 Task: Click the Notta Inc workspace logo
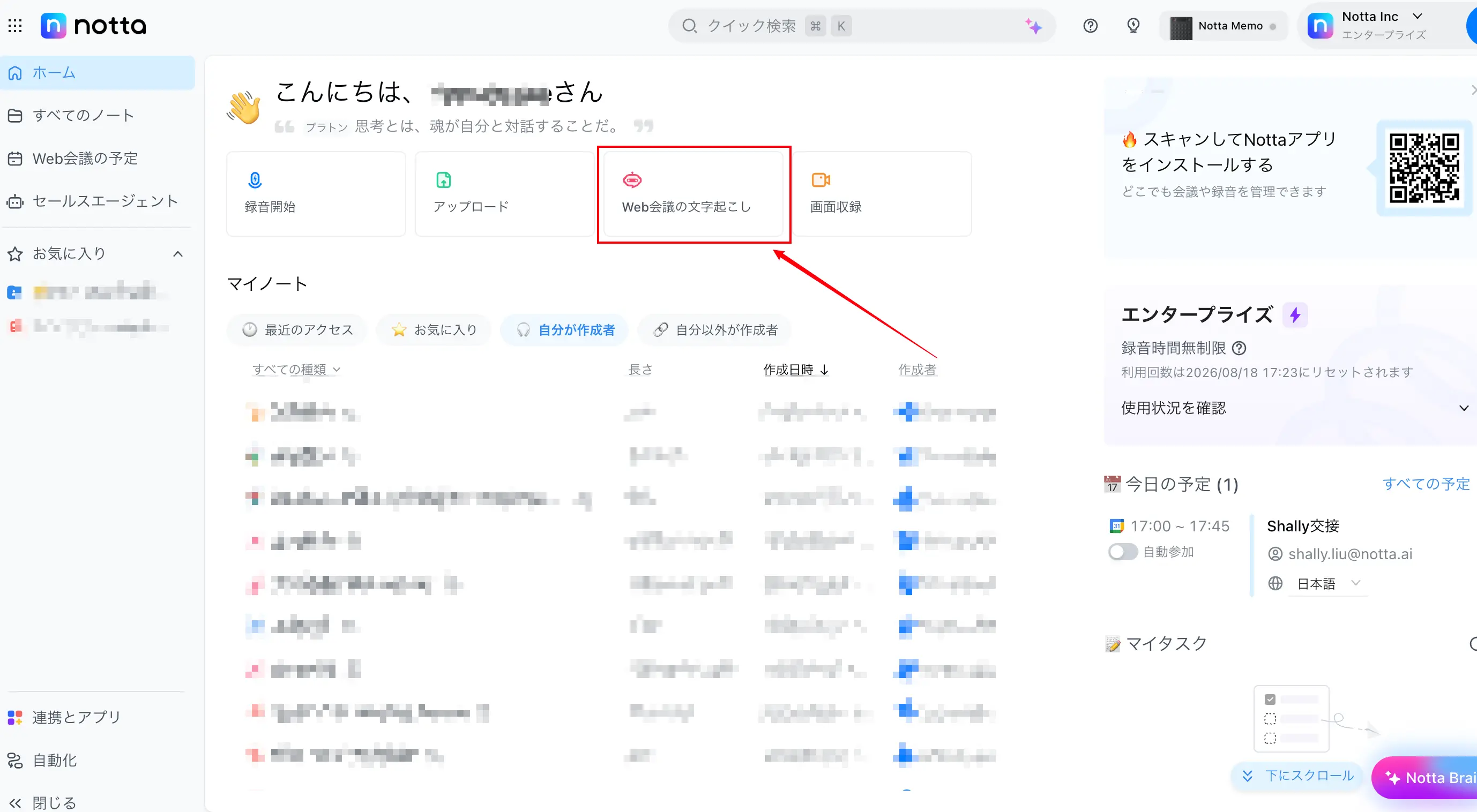1320,26
